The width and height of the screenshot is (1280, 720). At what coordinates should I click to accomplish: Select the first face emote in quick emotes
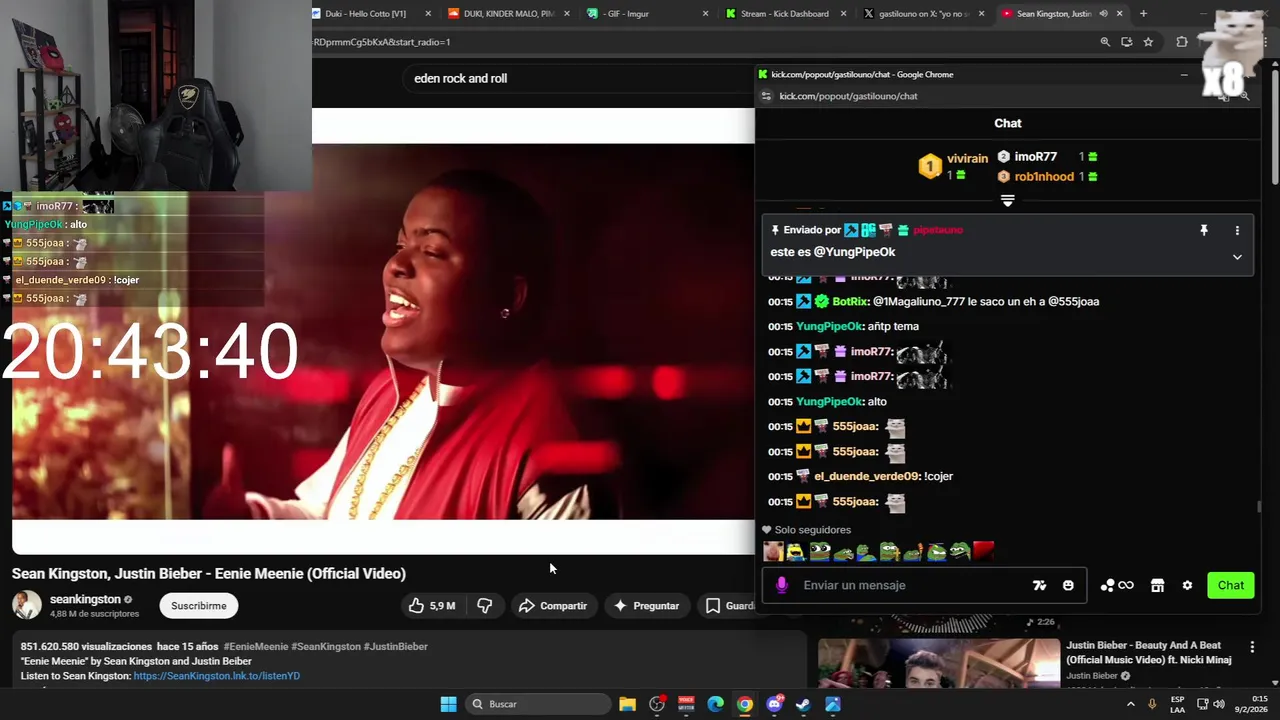coord(773,551)
